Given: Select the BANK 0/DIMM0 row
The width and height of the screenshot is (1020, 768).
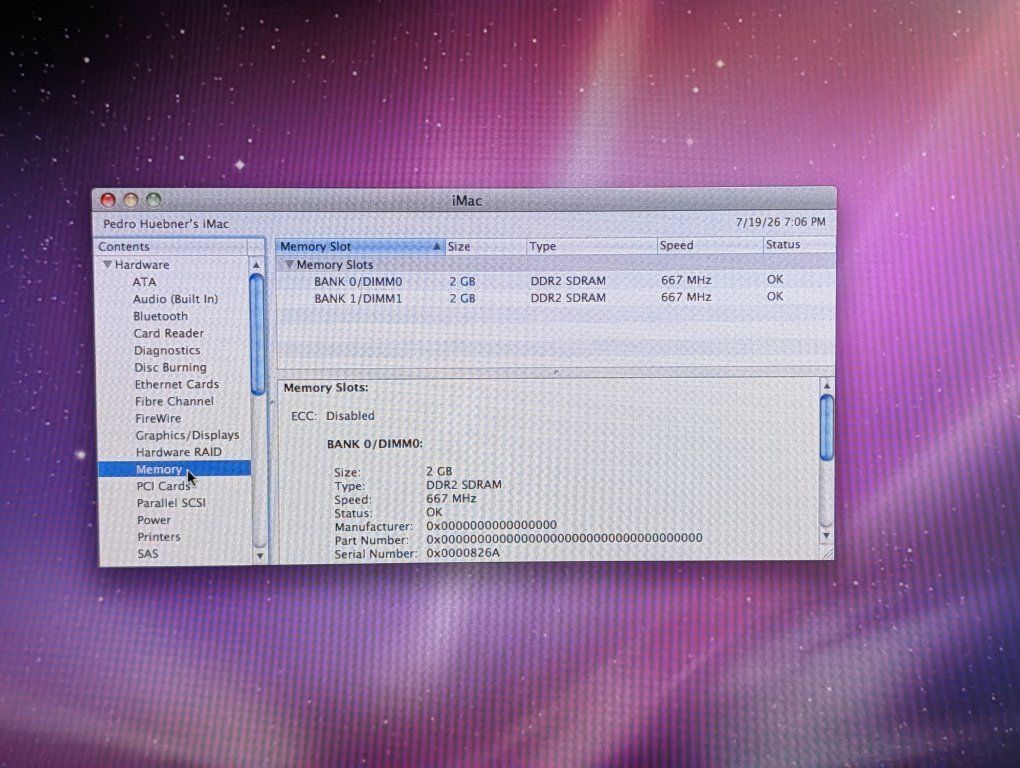Looking at the screenshot, I should pos(556,281).
